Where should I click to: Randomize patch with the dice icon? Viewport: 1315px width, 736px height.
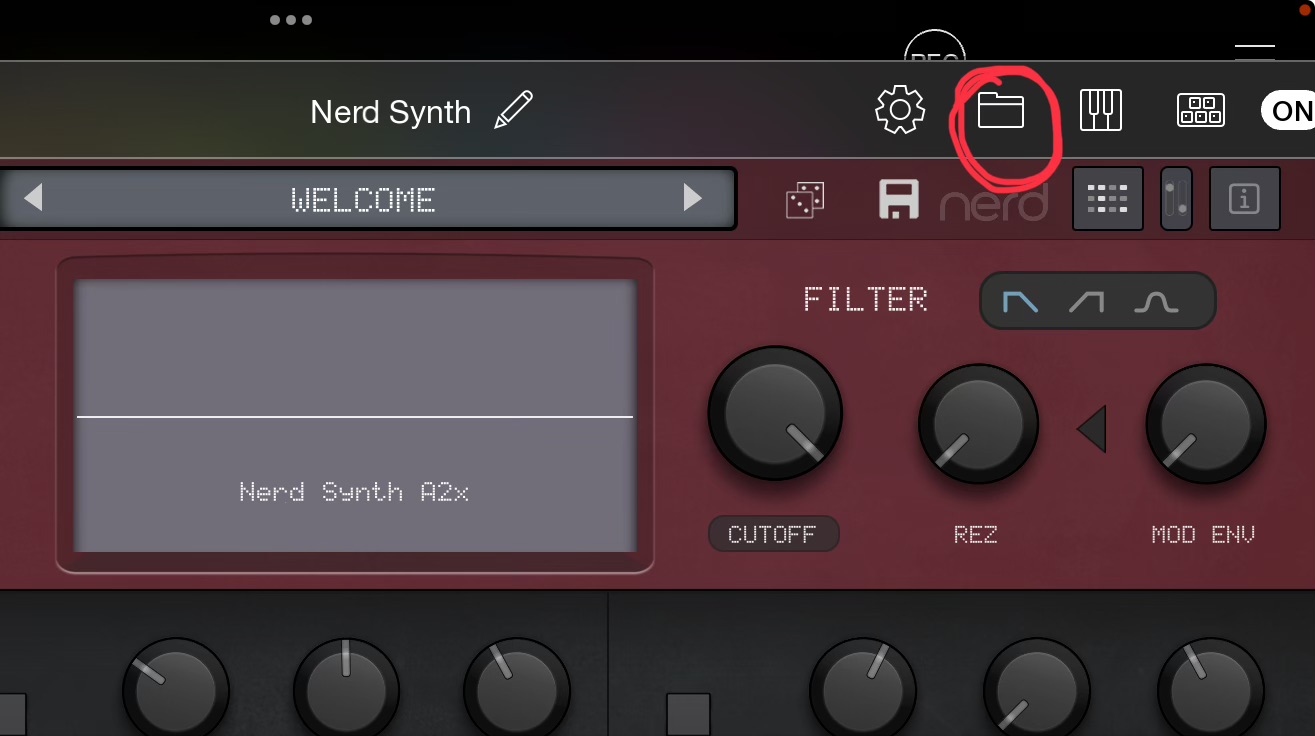pos(805,199)
